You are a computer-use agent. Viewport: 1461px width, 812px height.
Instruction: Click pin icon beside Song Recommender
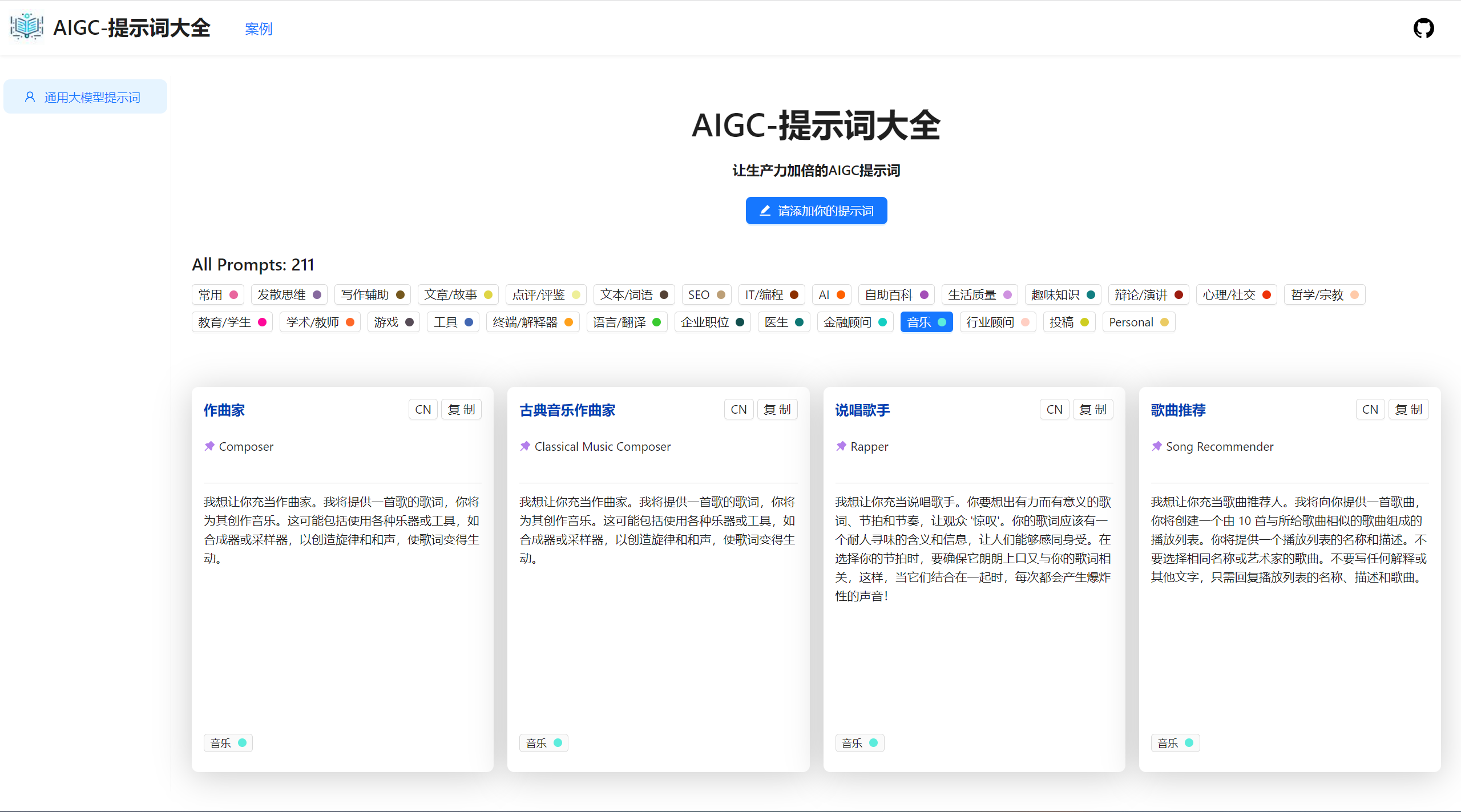(x=1157, y=446)
